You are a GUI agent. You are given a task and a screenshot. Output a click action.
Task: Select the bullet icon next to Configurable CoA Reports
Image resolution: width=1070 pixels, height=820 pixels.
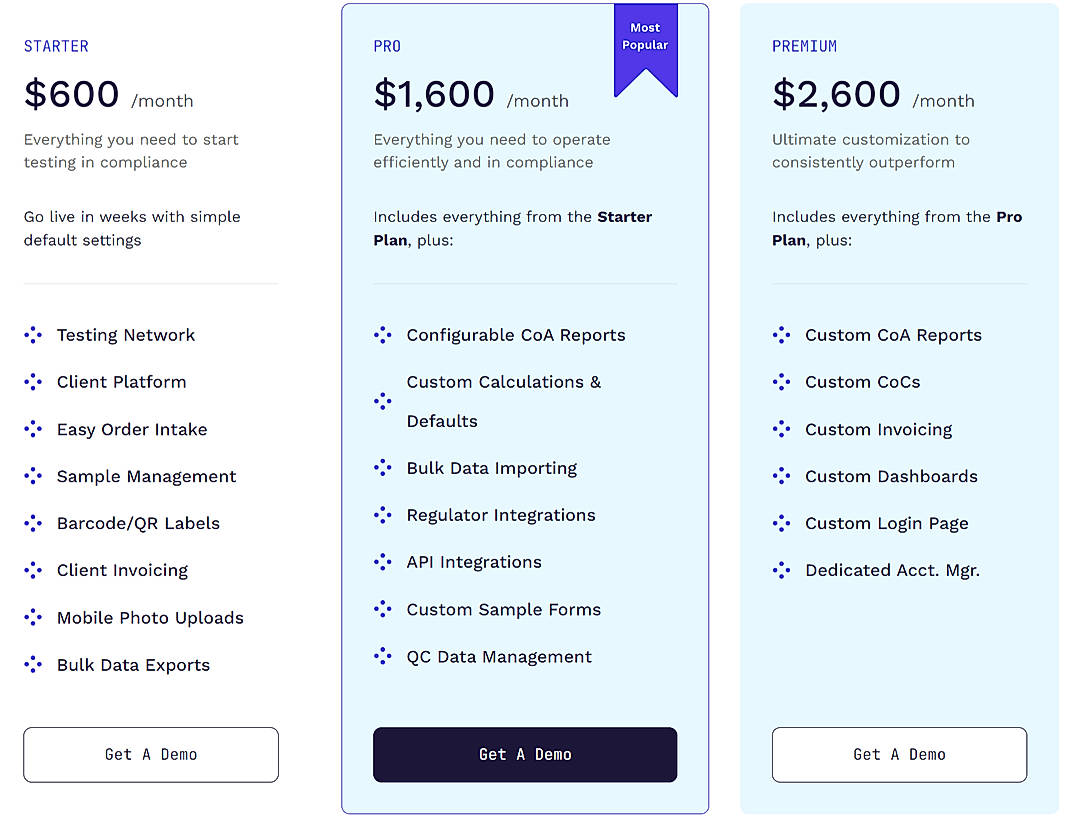pos(382,335)
